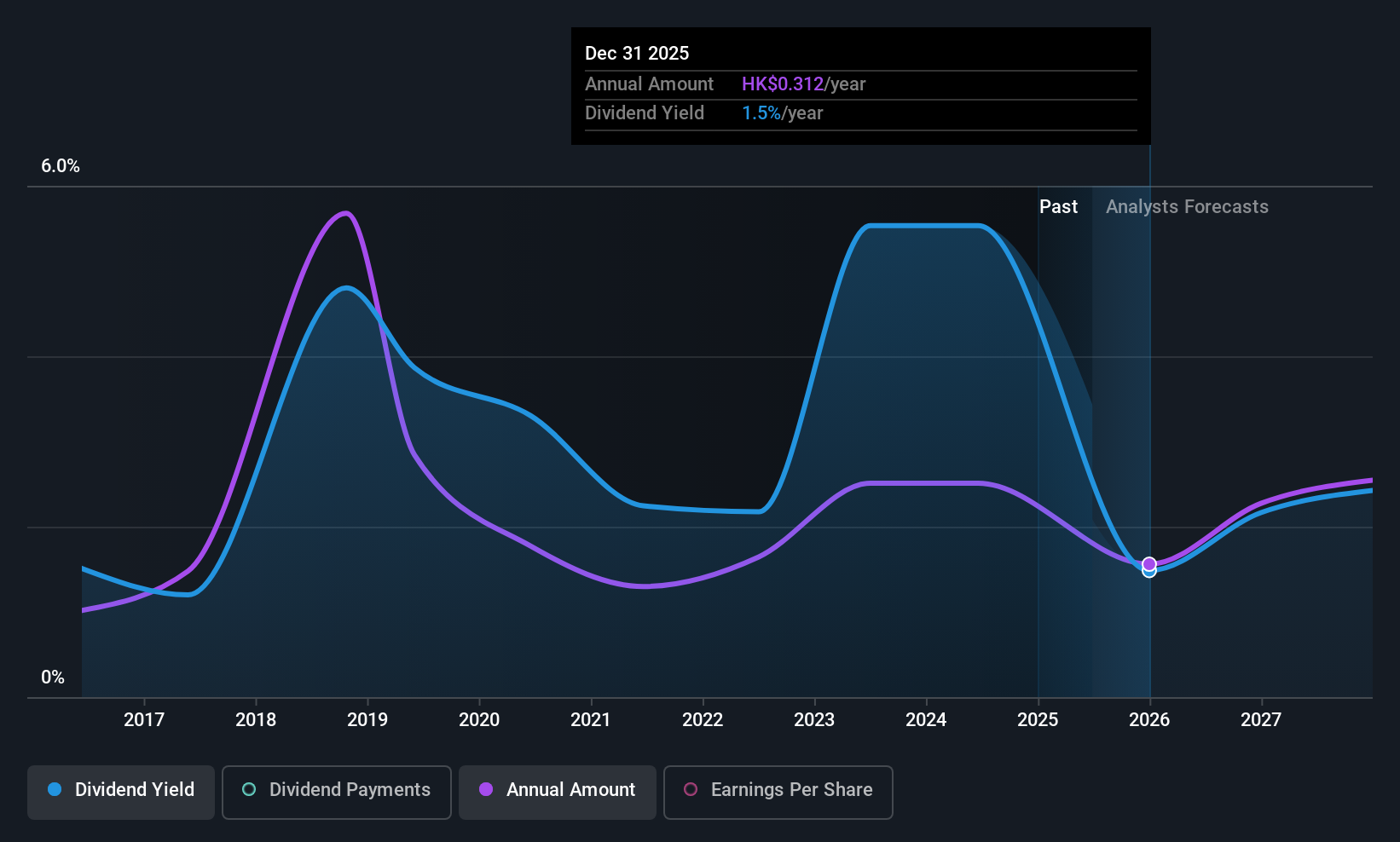Click the 0% y-axis label
Image resolution: width=1400 pixels, height=842 pixels.
click(x=53, y=678)
